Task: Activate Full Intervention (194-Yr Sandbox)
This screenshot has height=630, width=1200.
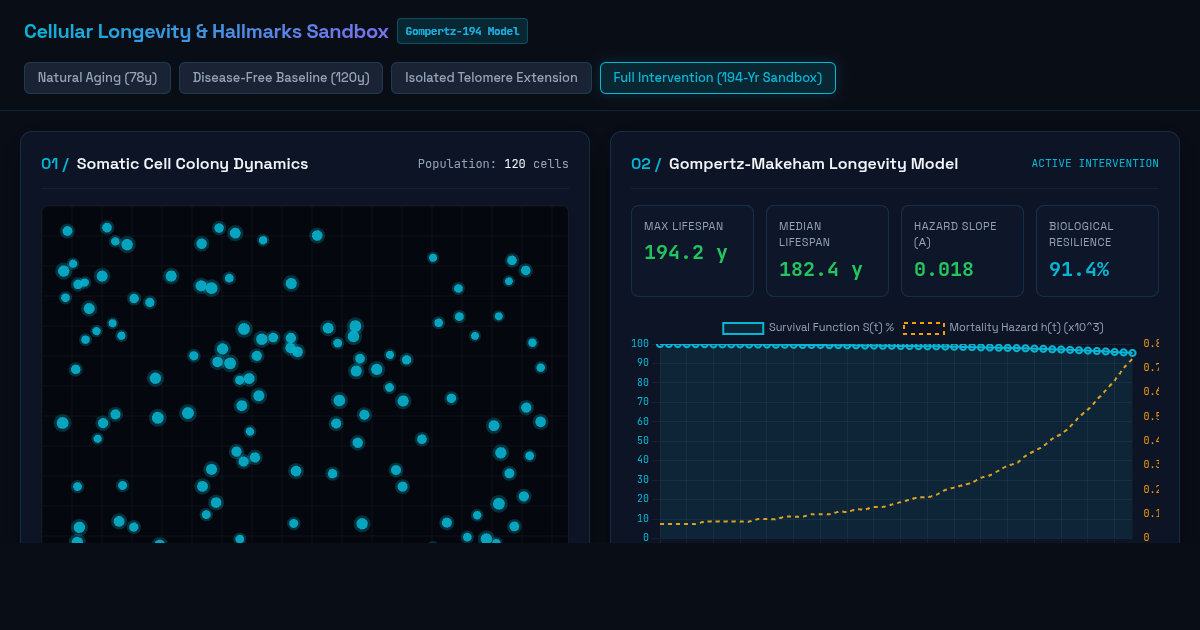Action: coord(717,78)
